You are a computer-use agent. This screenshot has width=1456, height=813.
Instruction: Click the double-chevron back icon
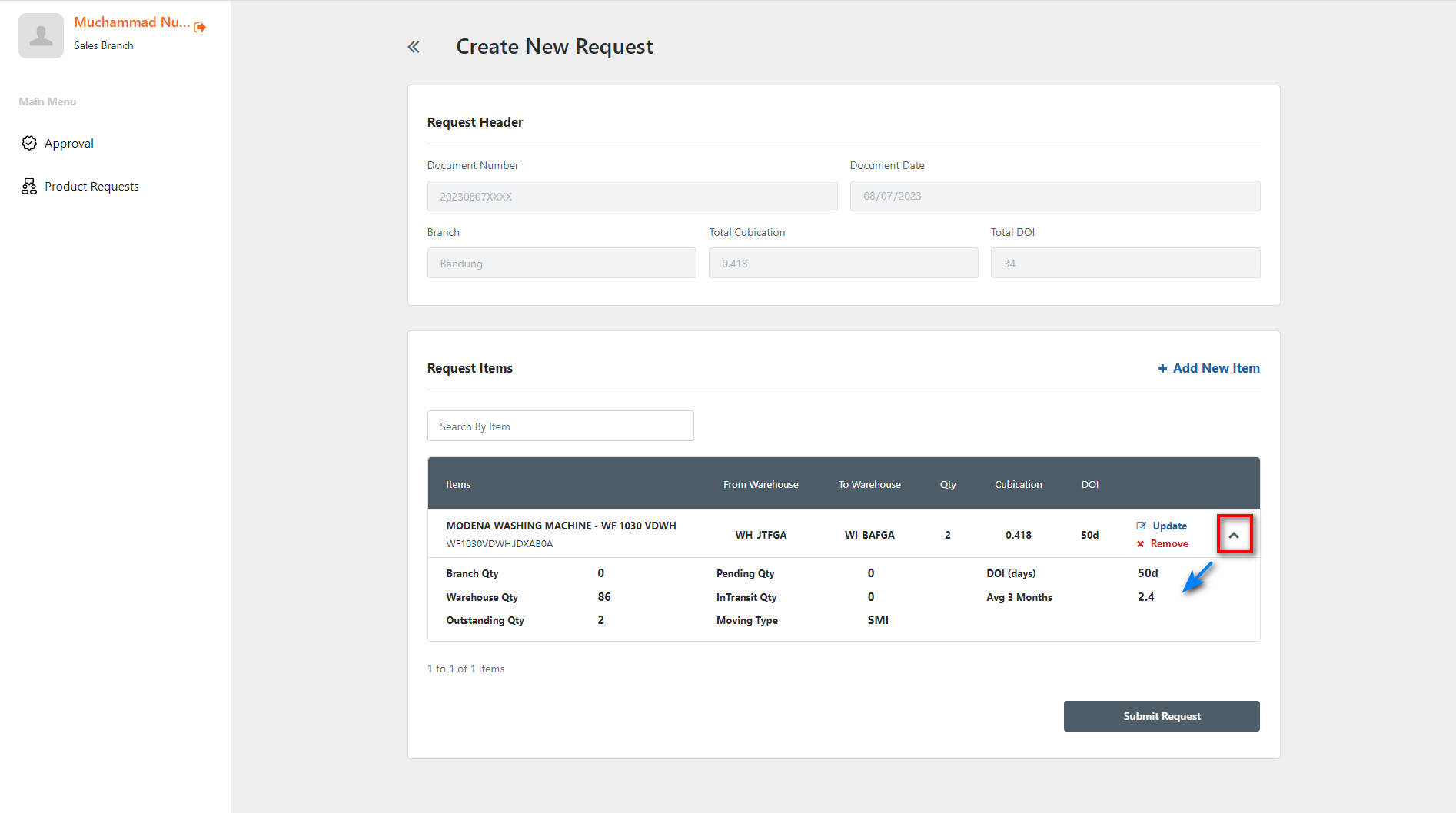(414, 47)
